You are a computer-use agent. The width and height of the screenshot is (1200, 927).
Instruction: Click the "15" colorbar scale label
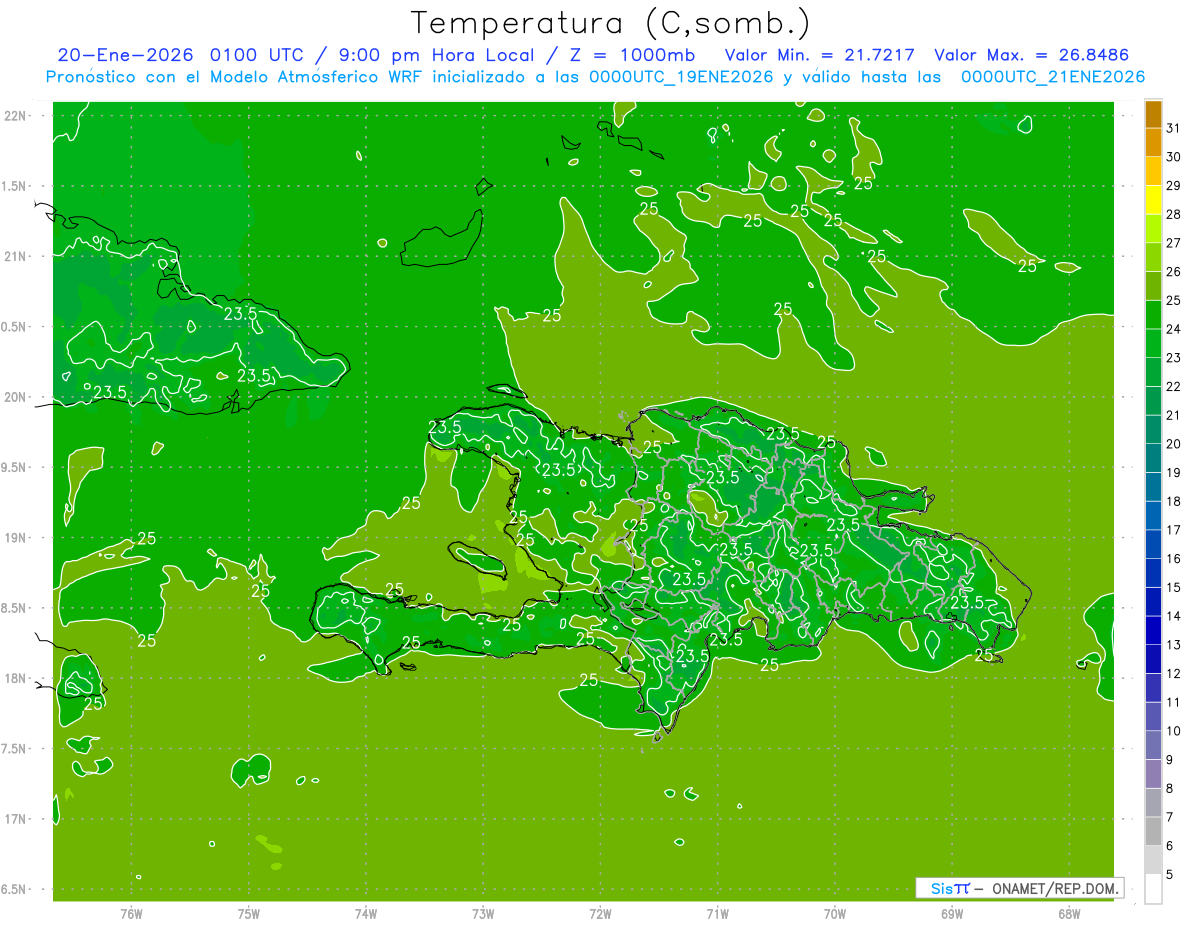click(x=1174, y=587)
